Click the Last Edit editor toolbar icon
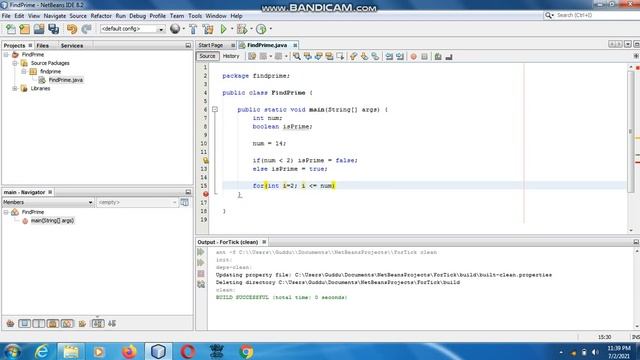This screenshot has height=360, width=640. tap(252, 57)
